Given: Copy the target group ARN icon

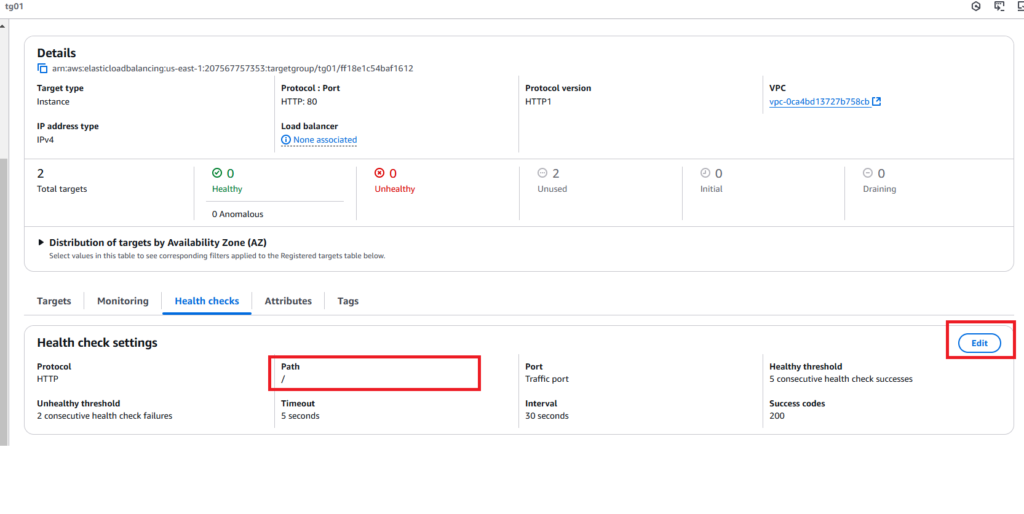Looking at the screenshot, I should pyautogui.click(x=42, y=69).
